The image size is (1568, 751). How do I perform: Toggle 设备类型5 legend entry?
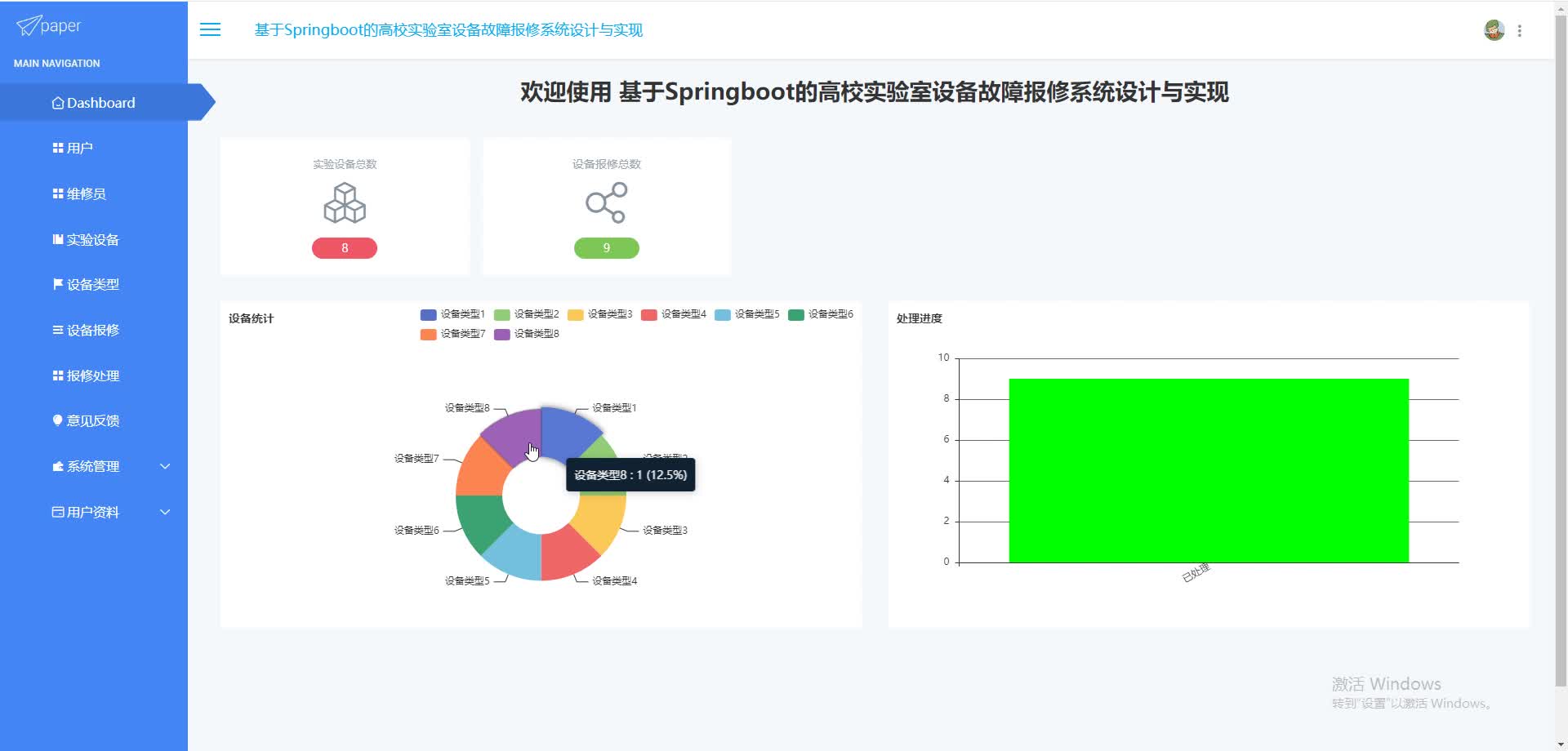(746, 314)
